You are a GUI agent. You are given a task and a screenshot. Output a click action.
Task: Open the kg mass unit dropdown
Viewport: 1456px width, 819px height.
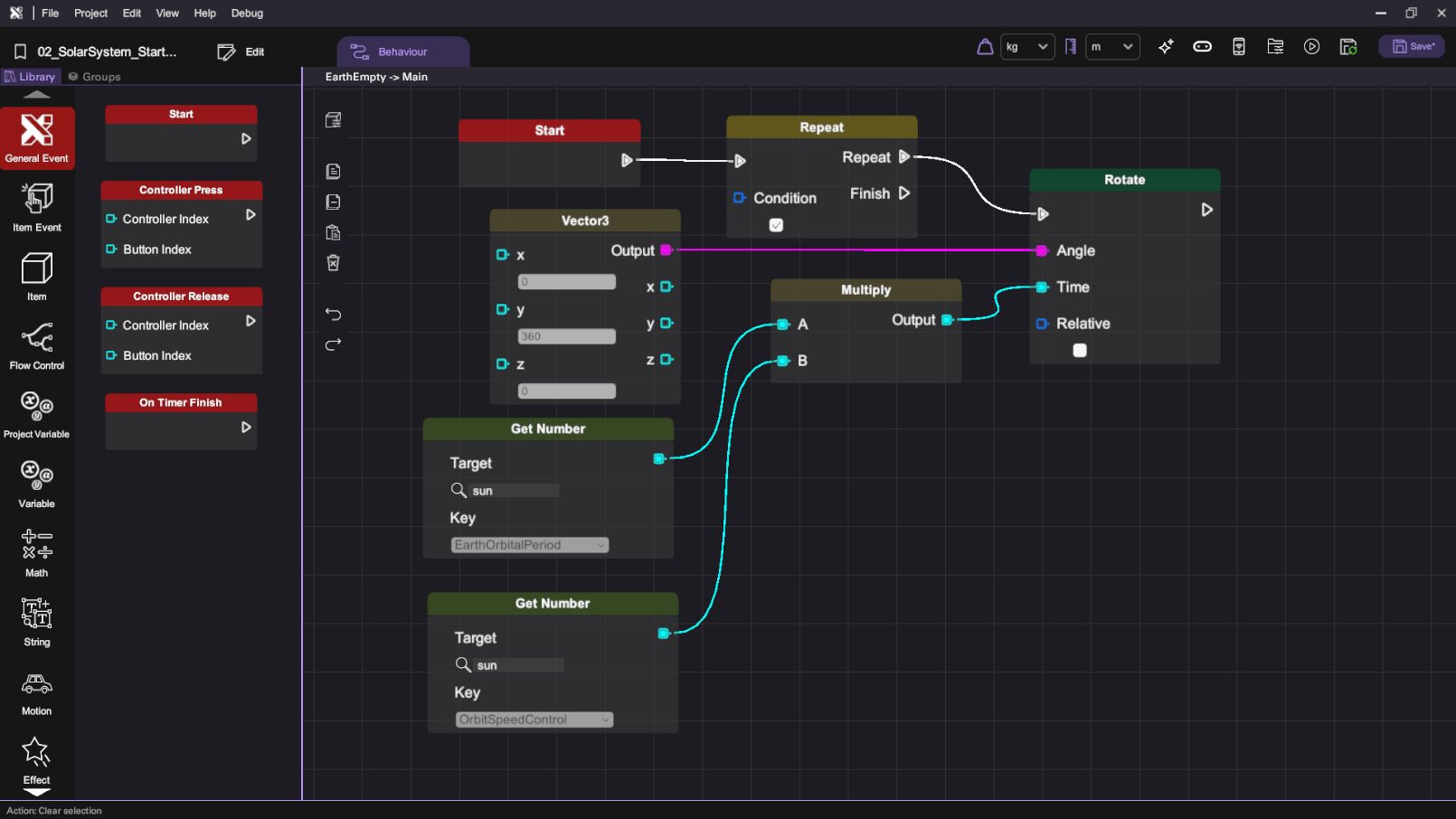click(1027, 47)
